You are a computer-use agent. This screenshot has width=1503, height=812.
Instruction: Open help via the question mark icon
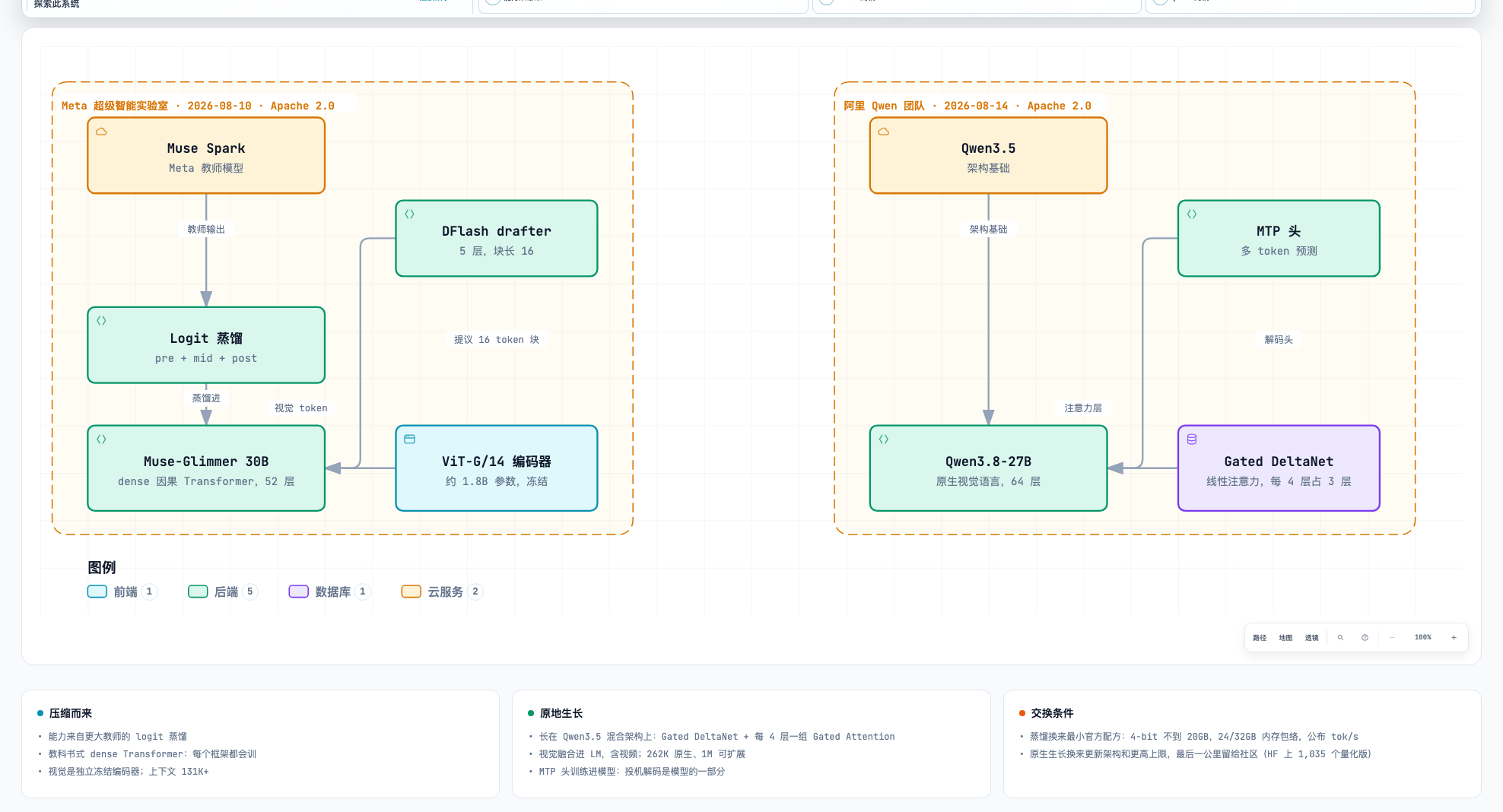tap(1365, 638)
